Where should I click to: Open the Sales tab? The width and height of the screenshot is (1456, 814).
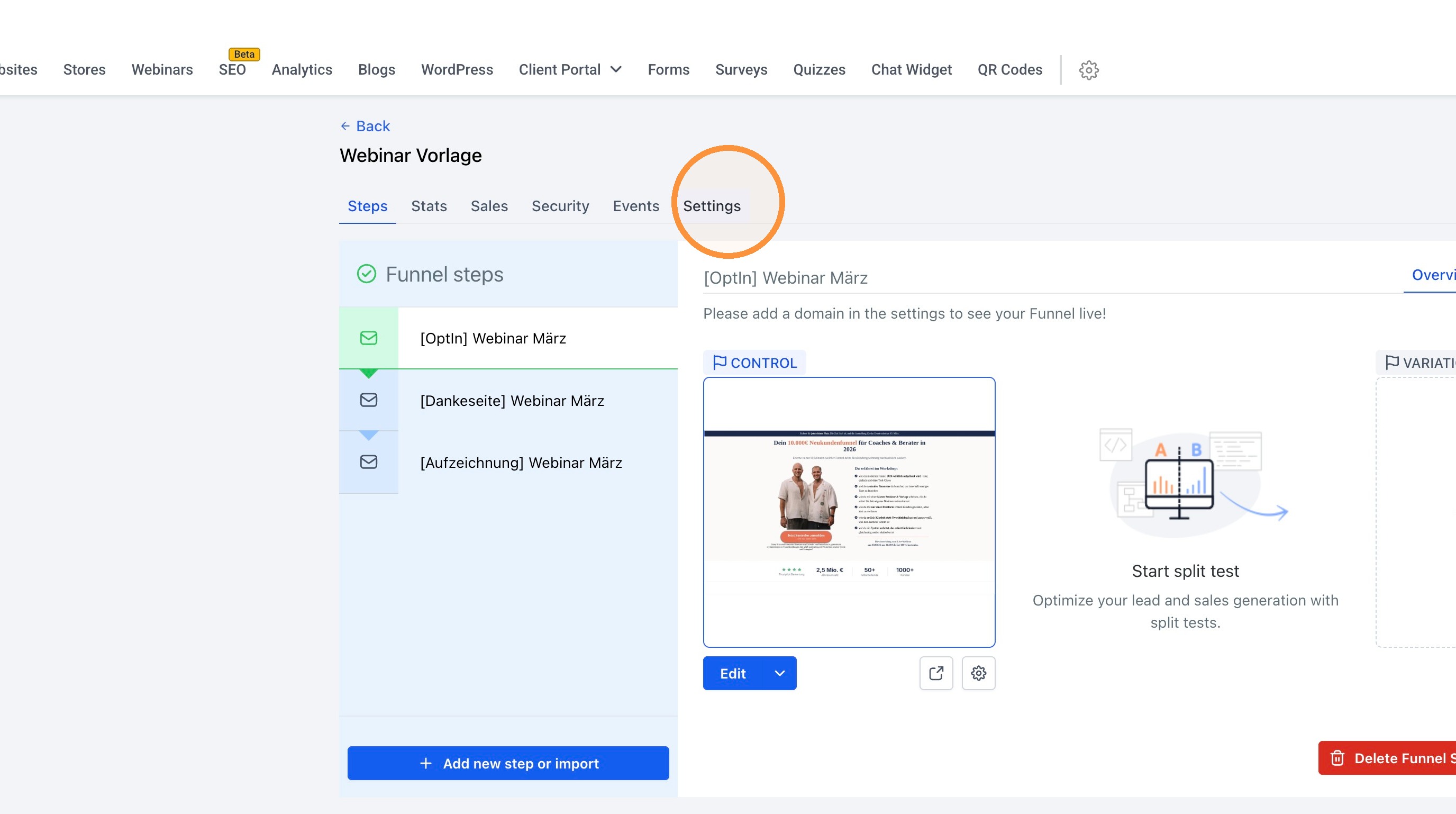[489, 206]
